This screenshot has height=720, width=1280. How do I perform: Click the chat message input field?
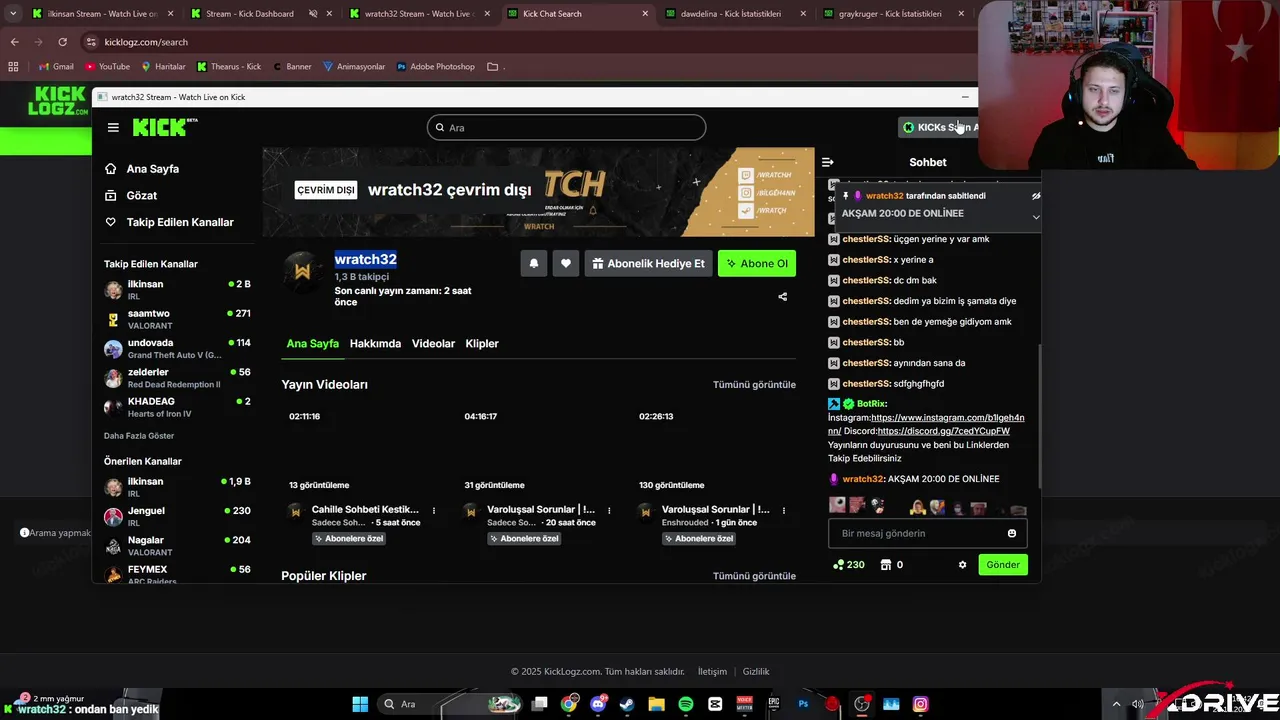927,533
